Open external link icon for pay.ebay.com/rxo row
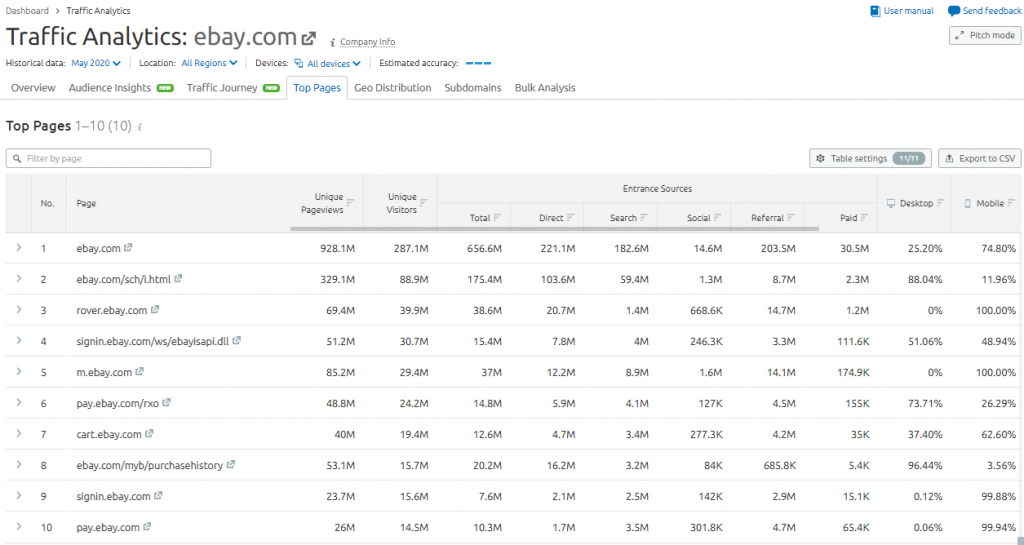The image size is (1024, 545). tap(166, 403)
